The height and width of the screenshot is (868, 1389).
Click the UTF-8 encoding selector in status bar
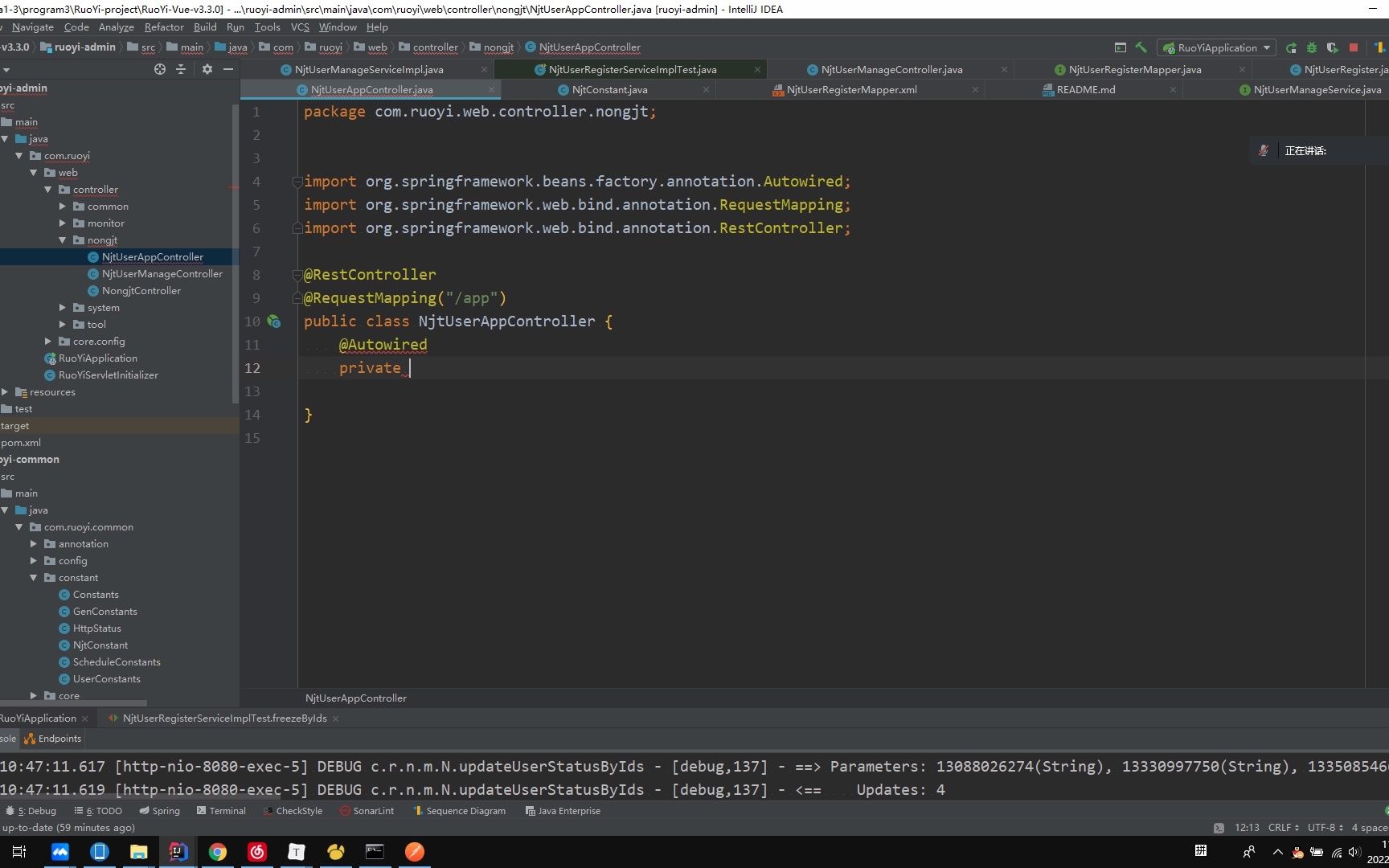tap(1325, 828)
